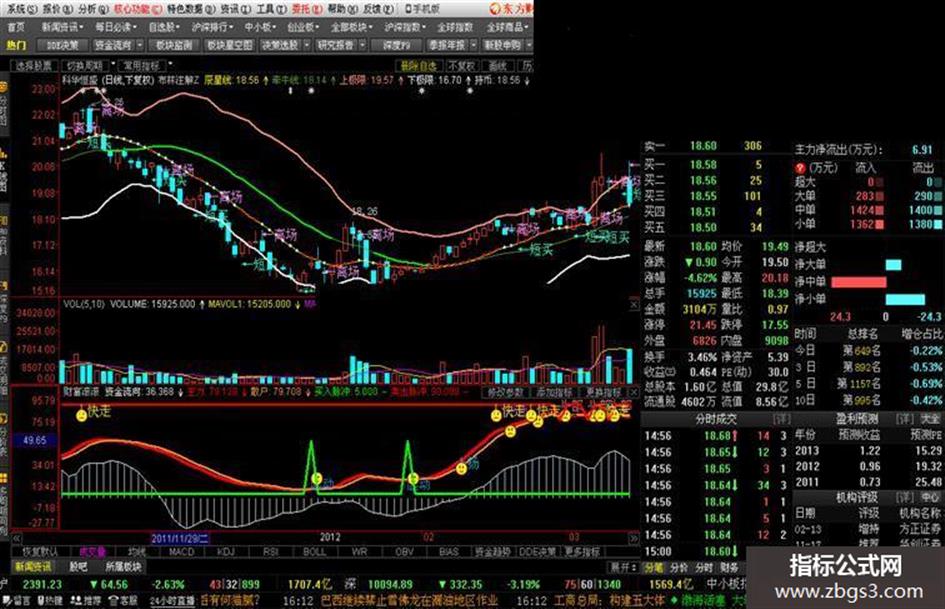The height and width of the screenshot is (609, 945).
Task: Close the indicator panel with the X icon
Action: tap(634, 391)
